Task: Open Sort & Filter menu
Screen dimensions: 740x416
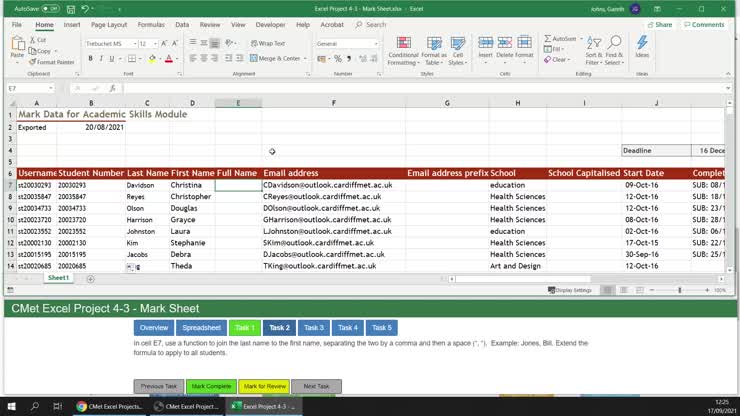Action: (594, 51)
